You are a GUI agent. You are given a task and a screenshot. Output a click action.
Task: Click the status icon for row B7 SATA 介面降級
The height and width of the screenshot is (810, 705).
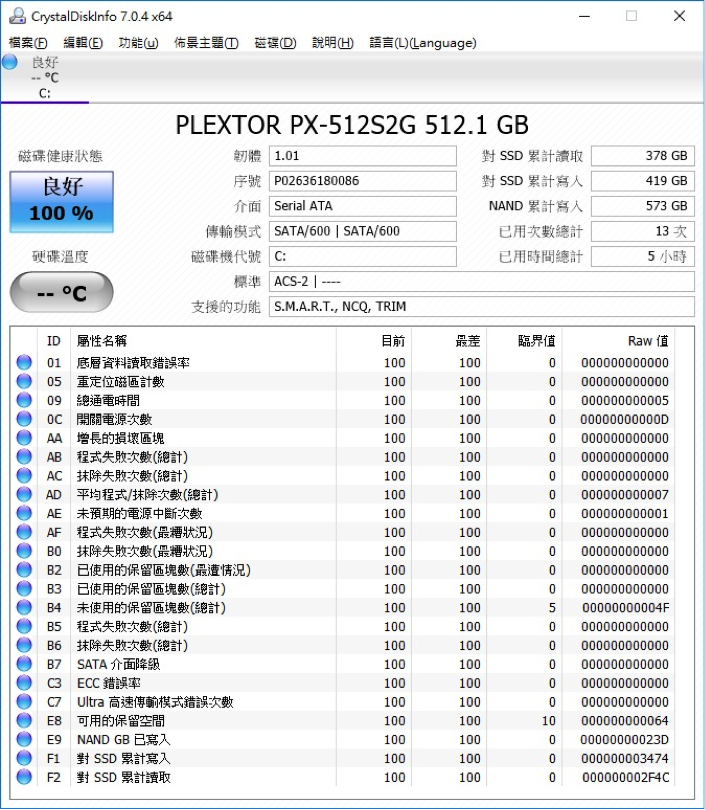pos(24,664)
